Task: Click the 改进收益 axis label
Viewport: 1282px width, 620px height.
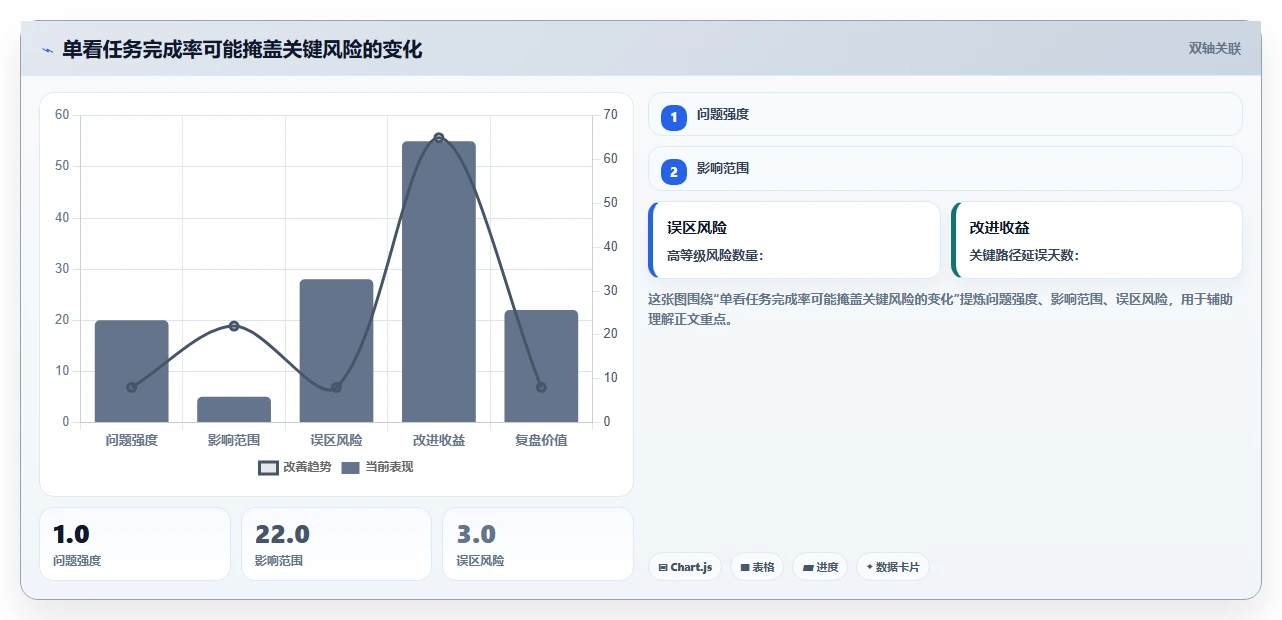Action: click(439, 440)
